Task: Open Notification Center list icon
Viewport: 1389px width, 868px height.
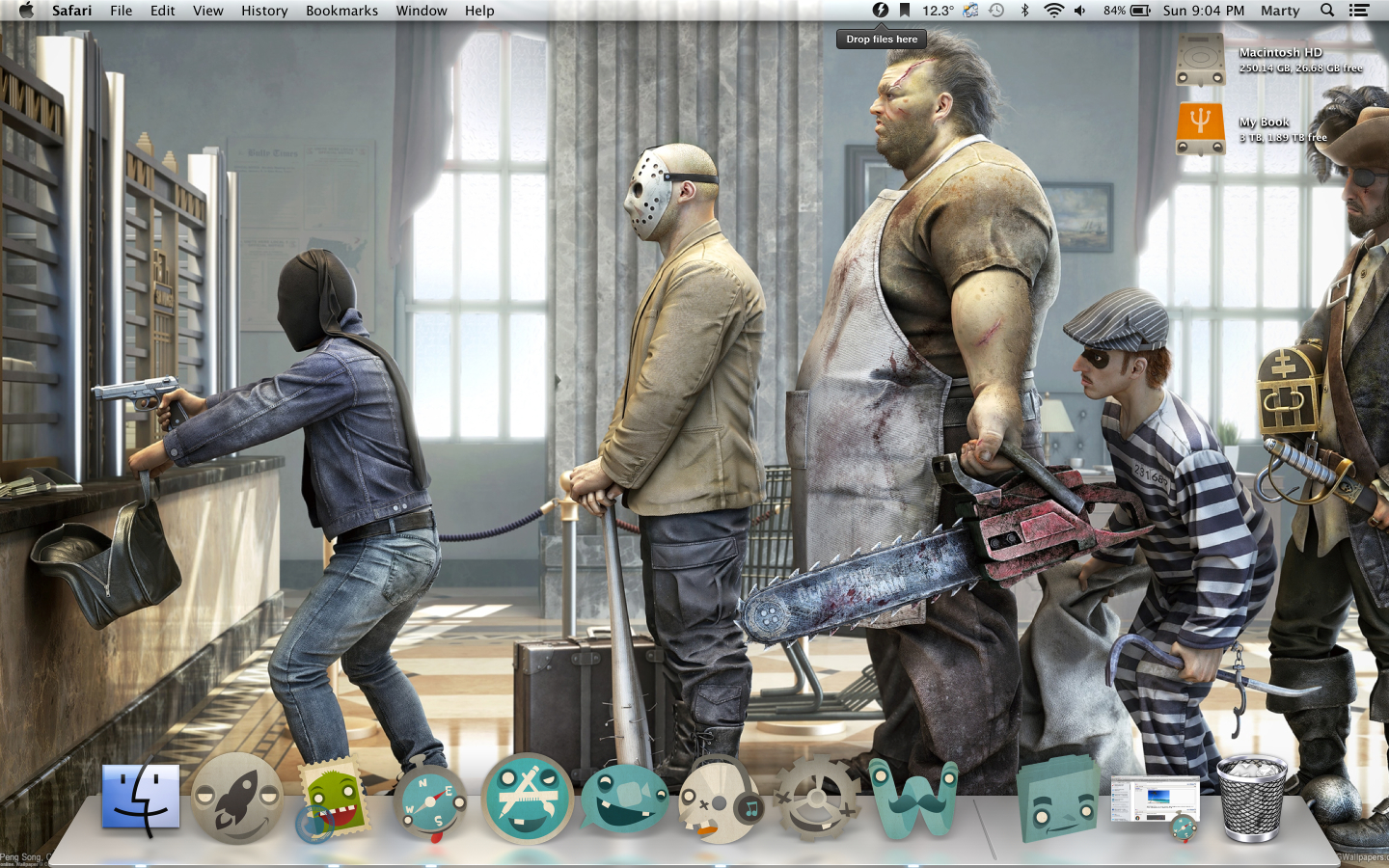Action: pyautogui.click(x=1359, y=11)
